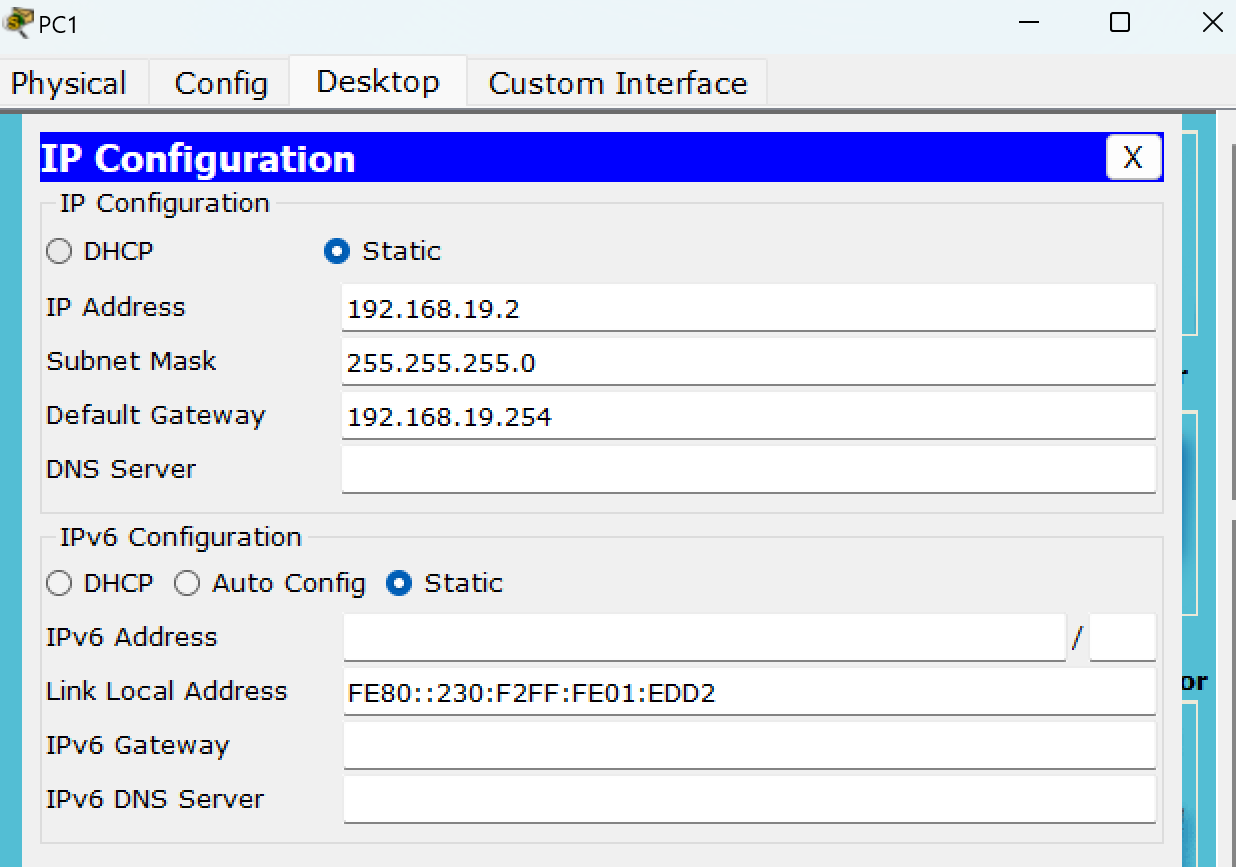This screenshot has width=1236, height=867.
Task: Click the Subnet Mask input field
Action: tap(749, 362)
